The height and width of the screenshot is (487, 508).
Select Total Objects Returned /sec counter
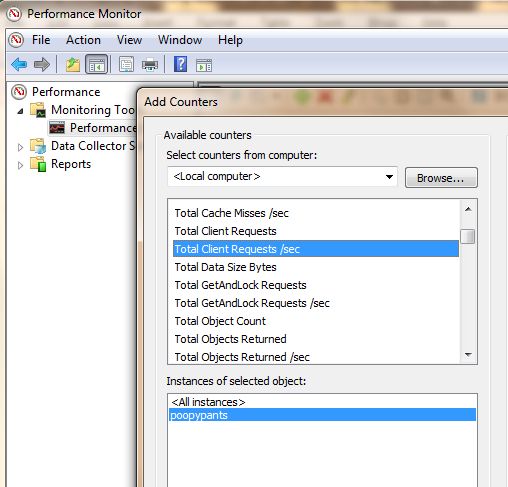point(316,357)
